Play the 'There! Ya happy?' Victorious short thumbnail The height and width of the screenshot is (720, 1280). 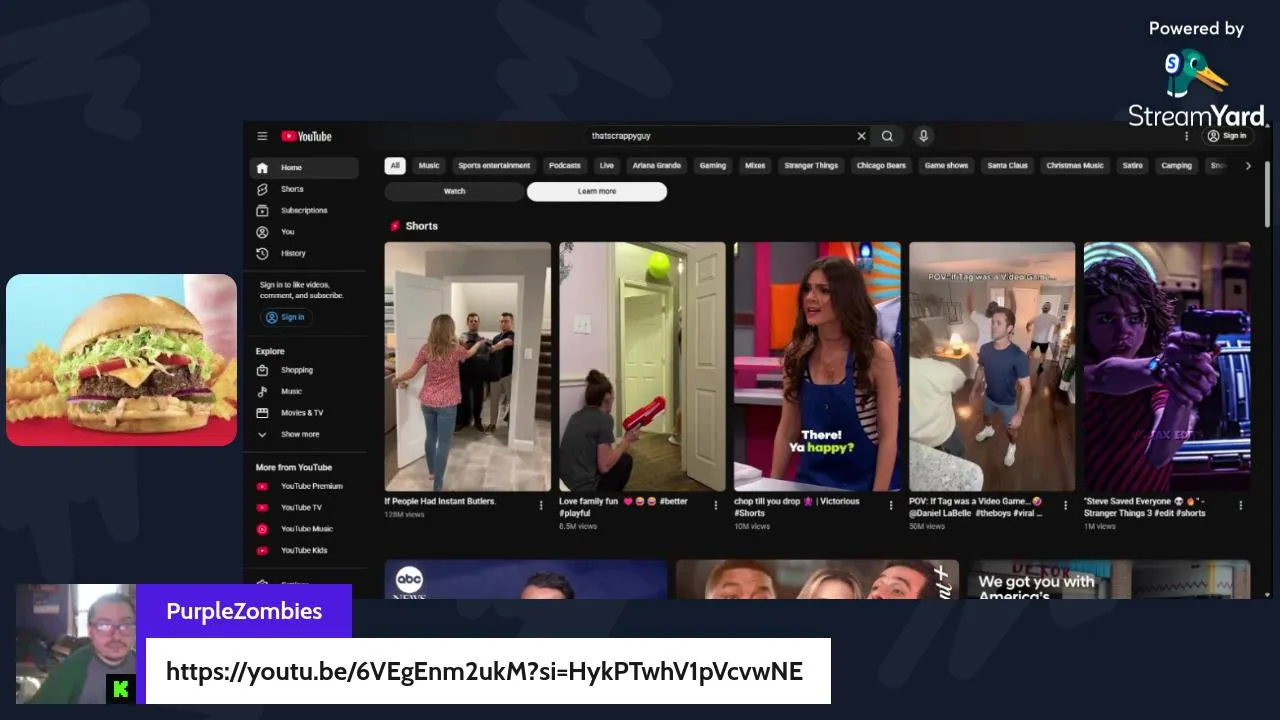click(x=817, y=367)
